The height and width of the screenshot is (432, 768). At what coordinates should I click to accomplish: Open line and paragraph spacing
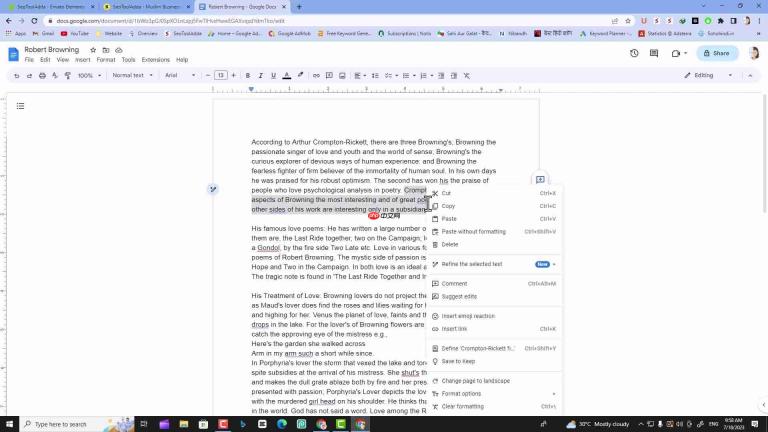point(375,75)
